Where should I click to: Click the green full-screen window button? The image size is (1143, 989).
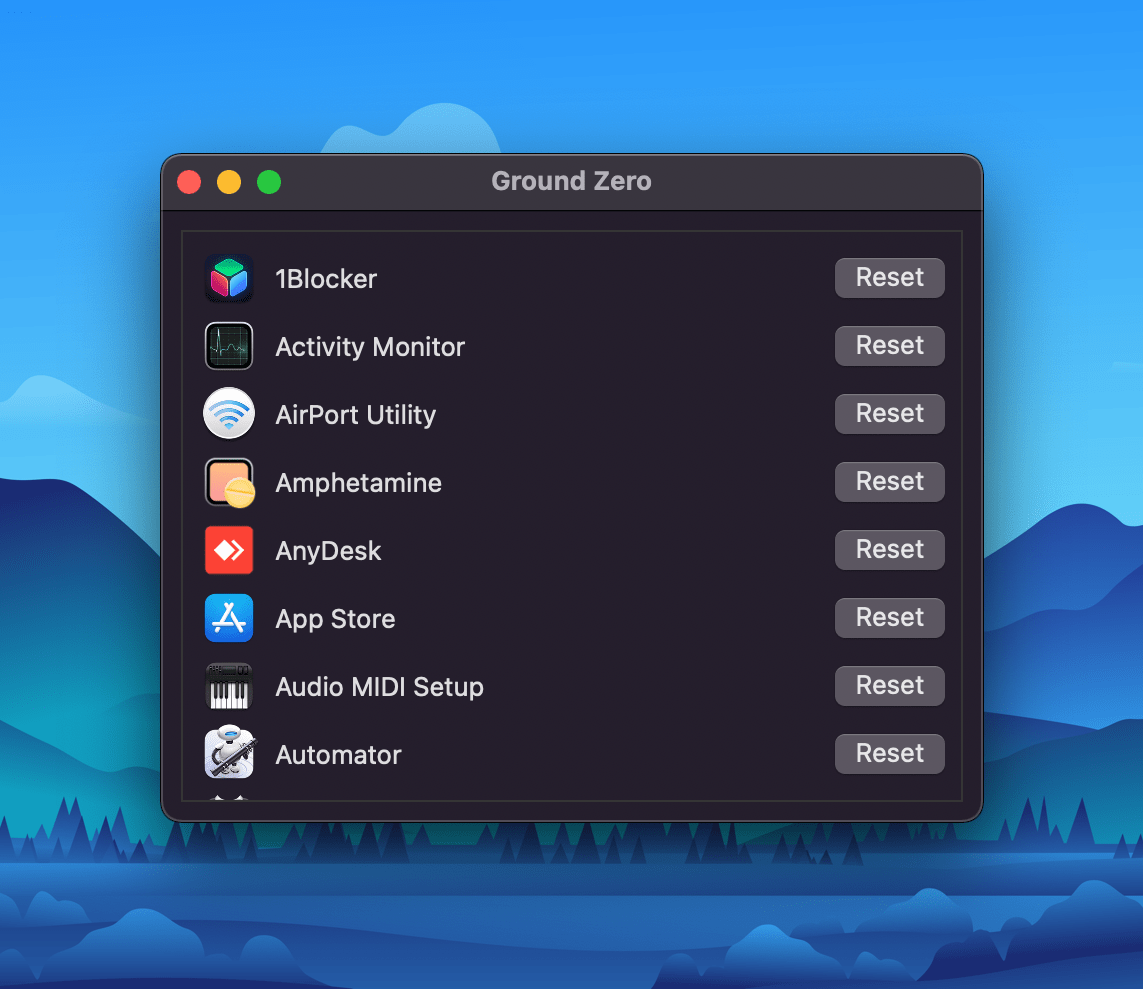click(x=268, y=182)
